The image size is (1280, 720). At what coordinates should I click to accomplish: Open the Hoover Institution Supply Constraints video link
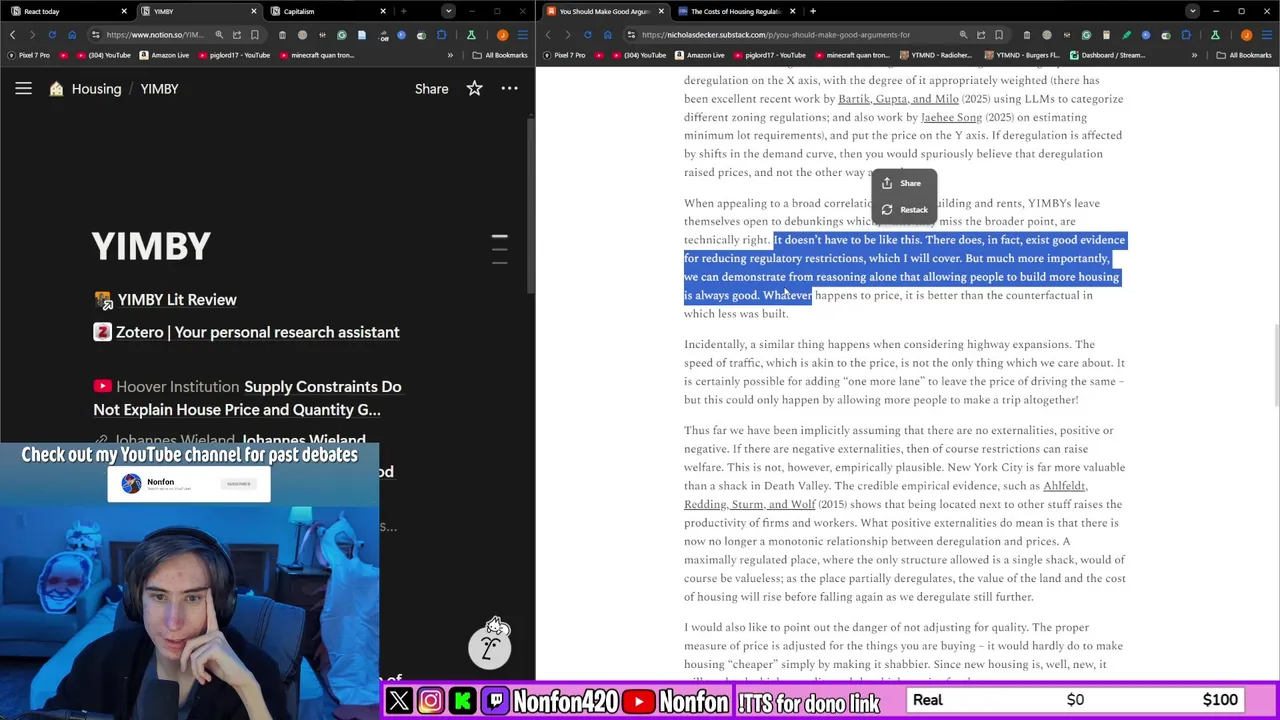point(247,398)
